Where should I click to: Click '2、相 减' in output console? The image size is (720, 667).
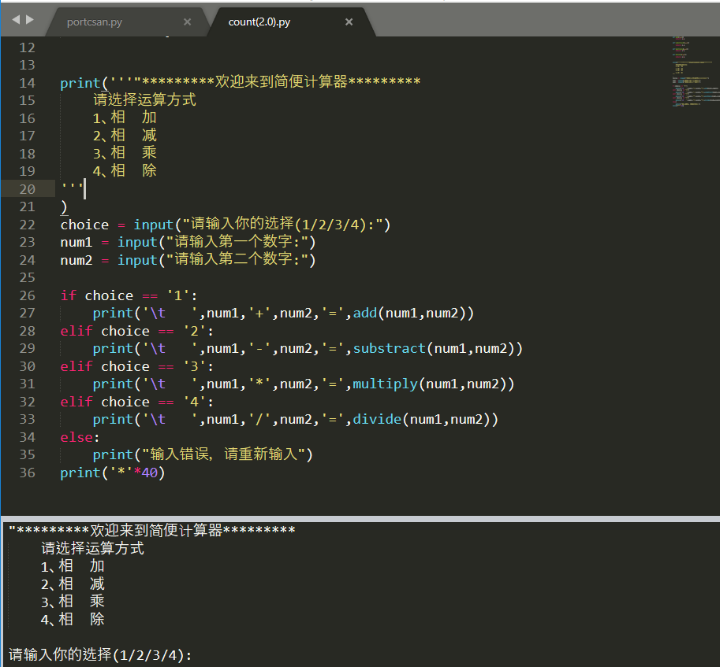tap(73, 584)
